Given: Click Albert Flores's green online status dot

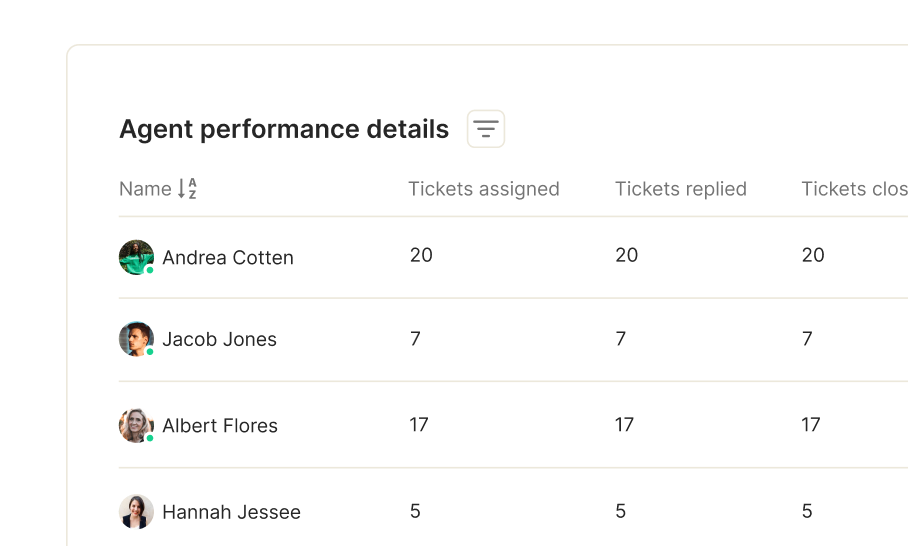Looking at the screenshot, I should point(150,438).
